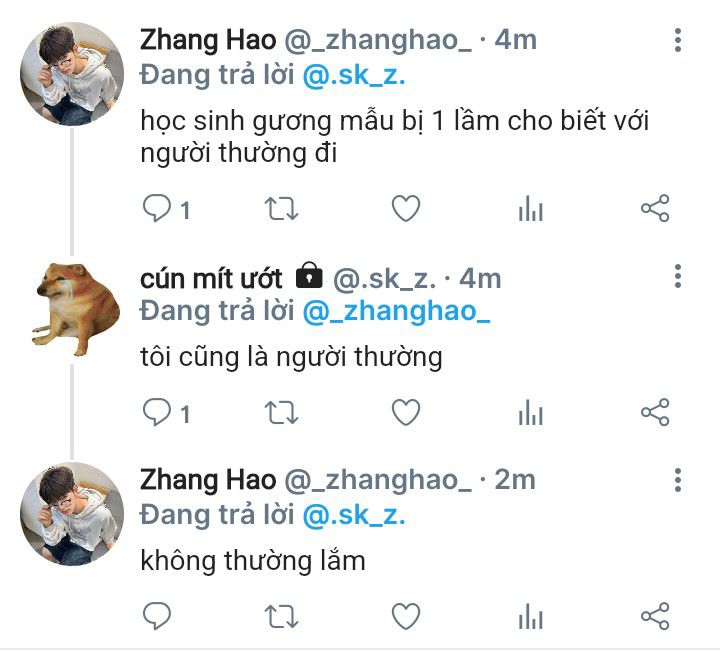Reply to 'tôi cũng là người thường' tweet

(x=157, y=412)
